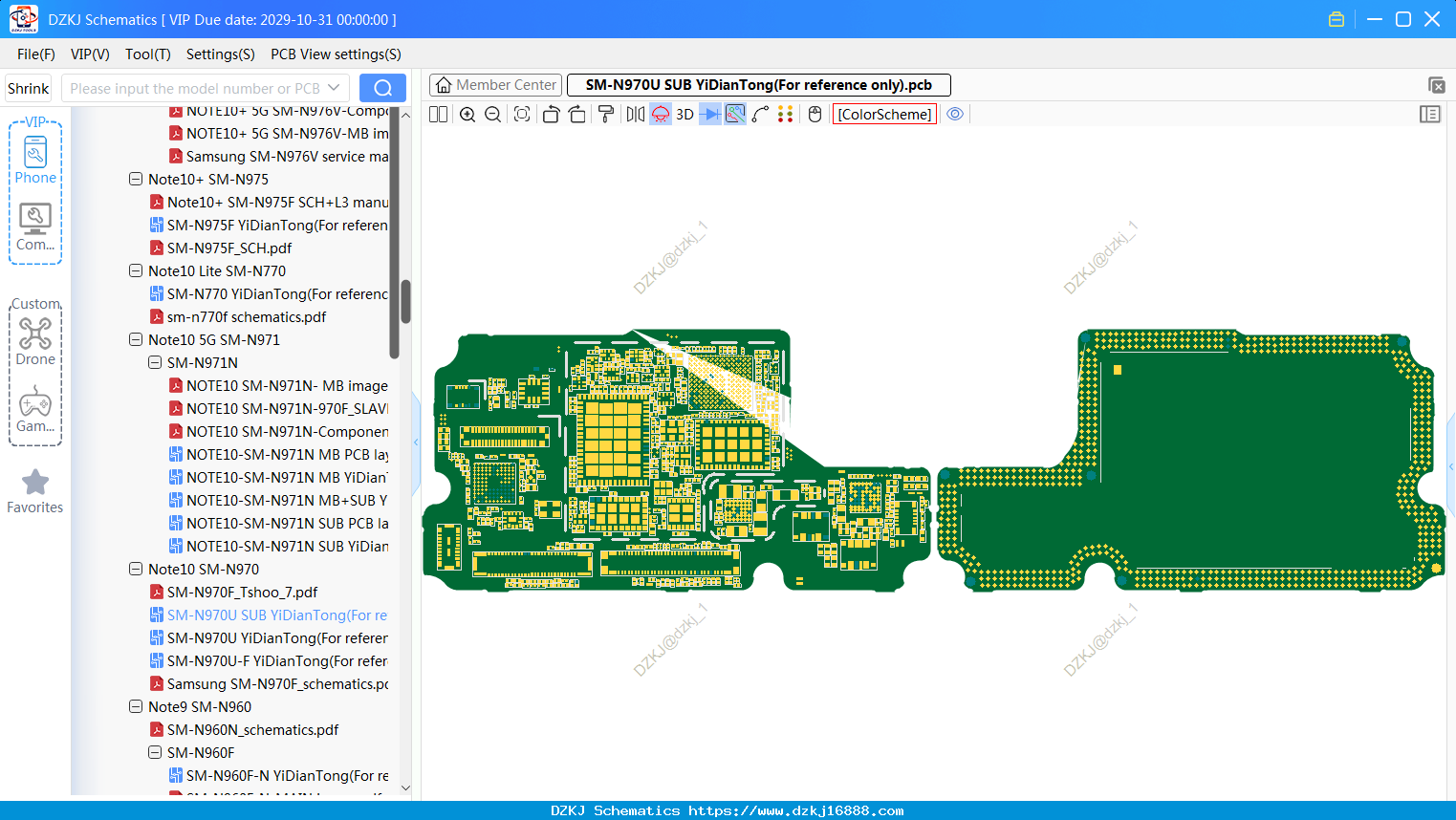Rotate PCB view clockwise
The width and height of the screenshot is (1456, 820).
click(x=577, y=115)
